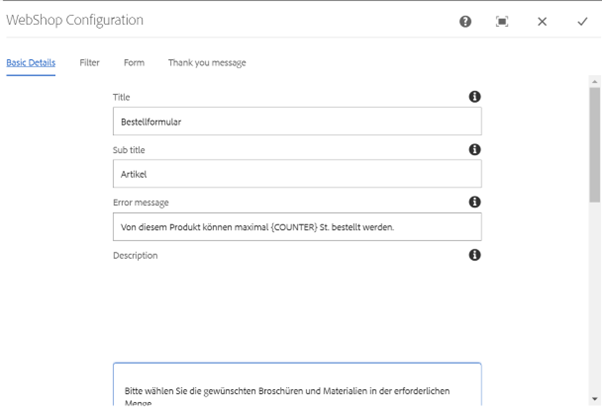
Task: Click inside the Description rich text area
Action: 297,384
